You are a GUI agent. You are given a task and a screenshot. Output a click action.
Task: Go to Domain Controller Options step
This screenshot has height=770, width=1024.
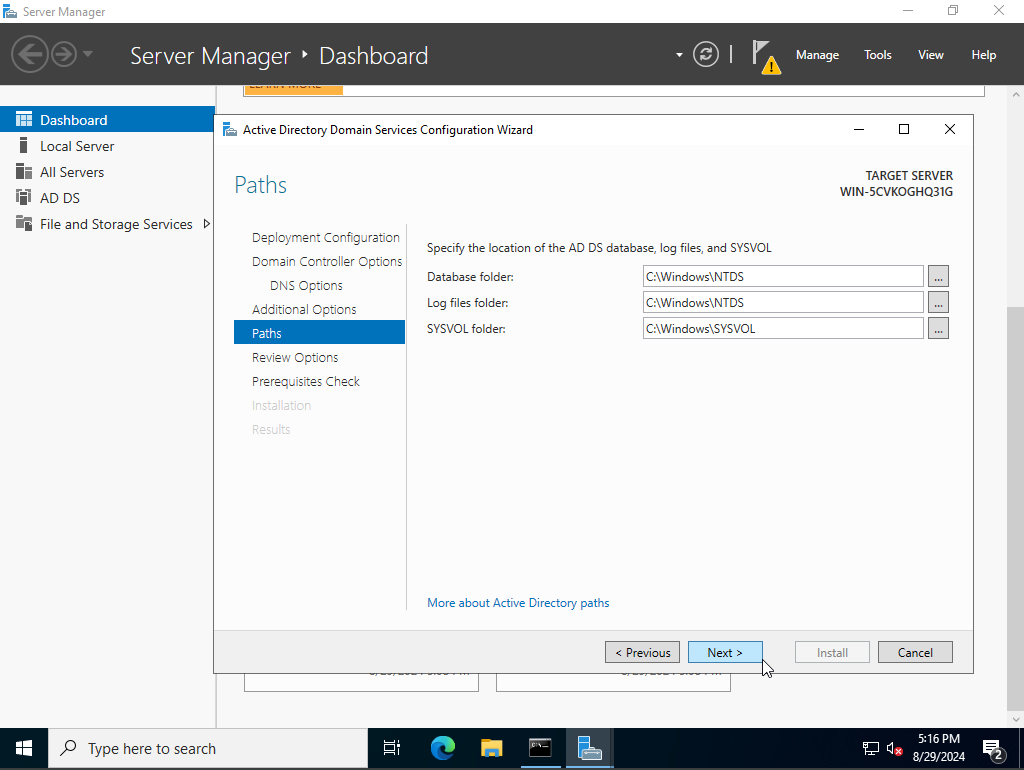327,261
